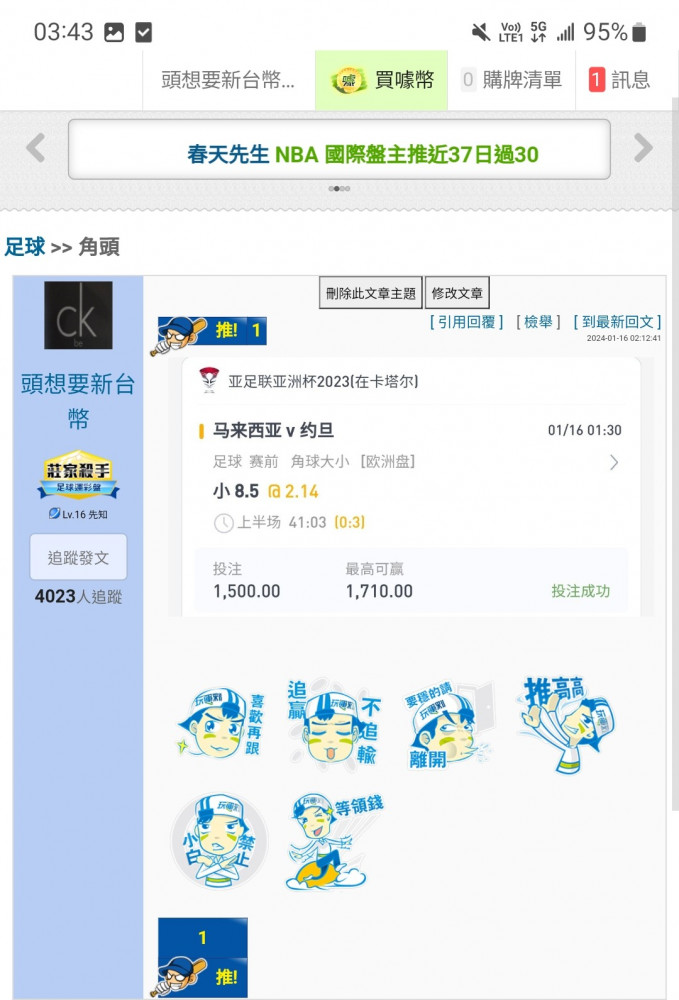Show previous banner with left arrow
The height and width of the screenshot is (1000, 679).
(x=36, y=148)
